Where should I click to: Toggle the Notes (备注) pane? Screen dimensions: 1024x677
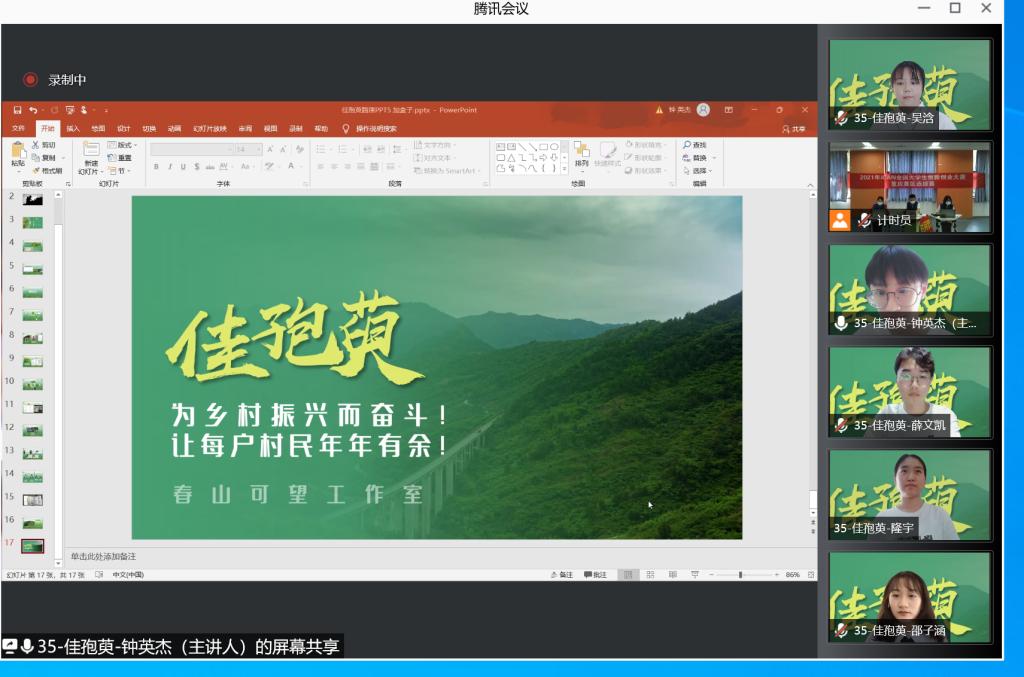pos(561,575)
